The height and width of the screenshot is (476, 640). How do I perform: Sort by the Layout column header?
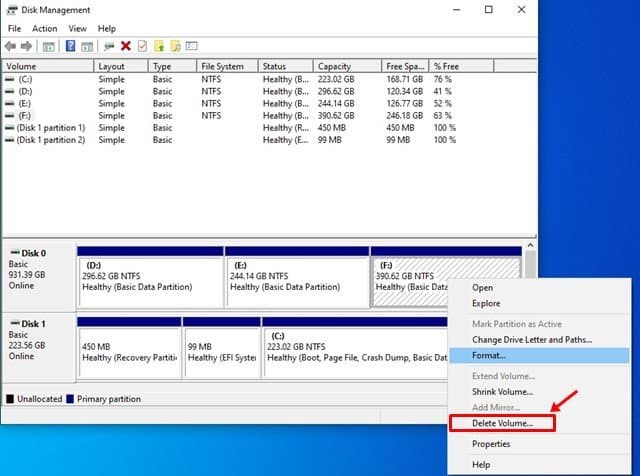click(x=121, y=66)
